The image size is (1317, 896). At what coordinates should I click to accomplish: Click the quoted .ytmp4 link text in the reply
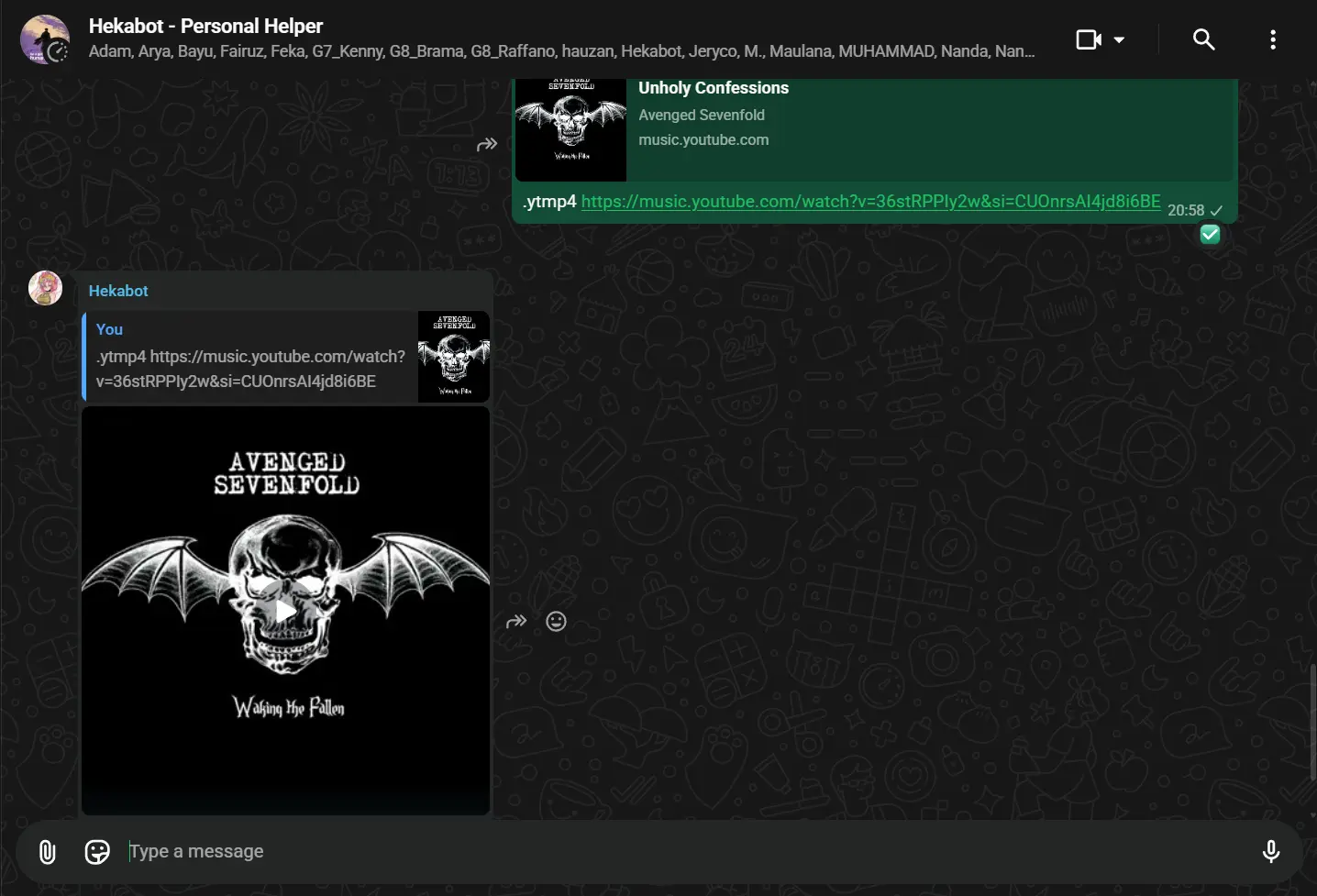(250, 369)
